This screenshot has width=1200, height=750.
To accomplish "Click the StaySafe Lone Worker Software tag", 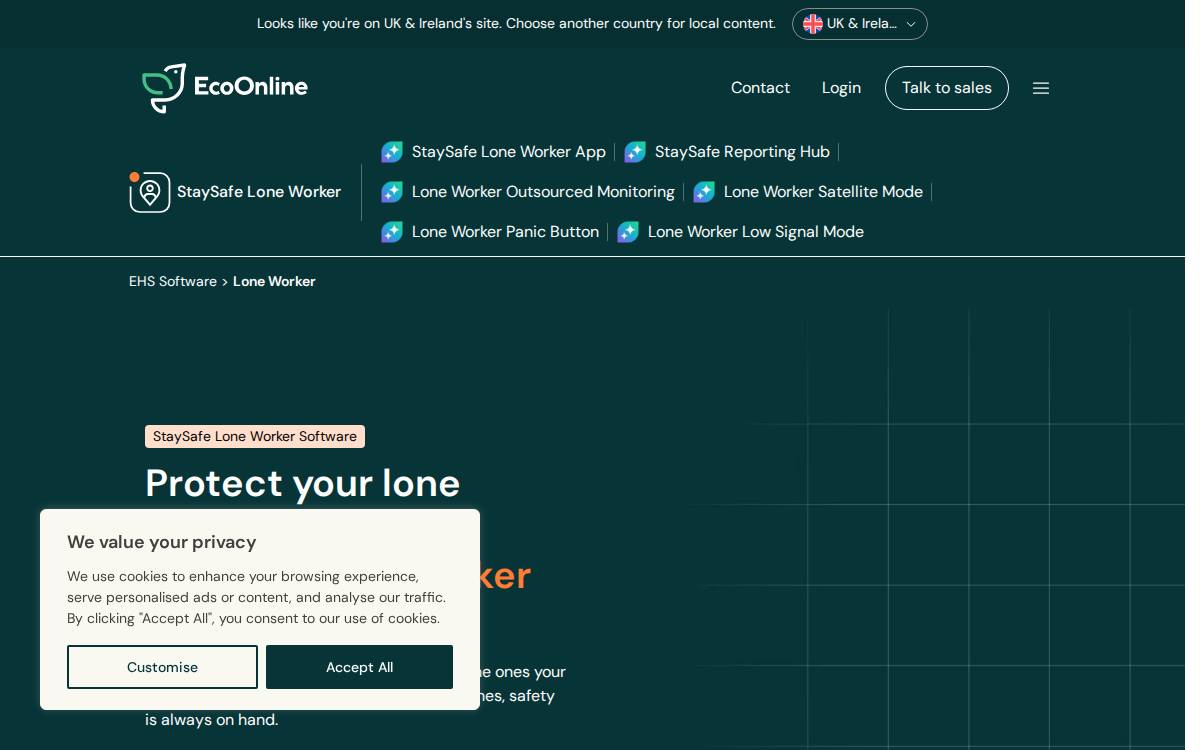I will coord(255,436).
